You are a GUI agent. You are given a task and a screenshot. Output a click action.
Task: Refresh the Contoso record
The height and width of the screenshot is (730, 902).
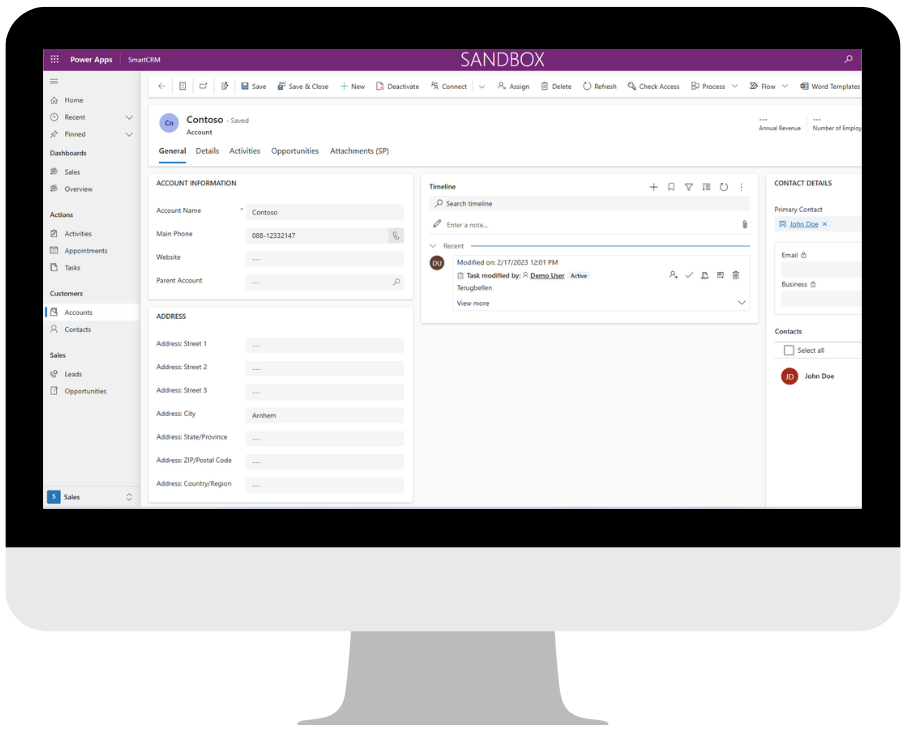point(599,86)
